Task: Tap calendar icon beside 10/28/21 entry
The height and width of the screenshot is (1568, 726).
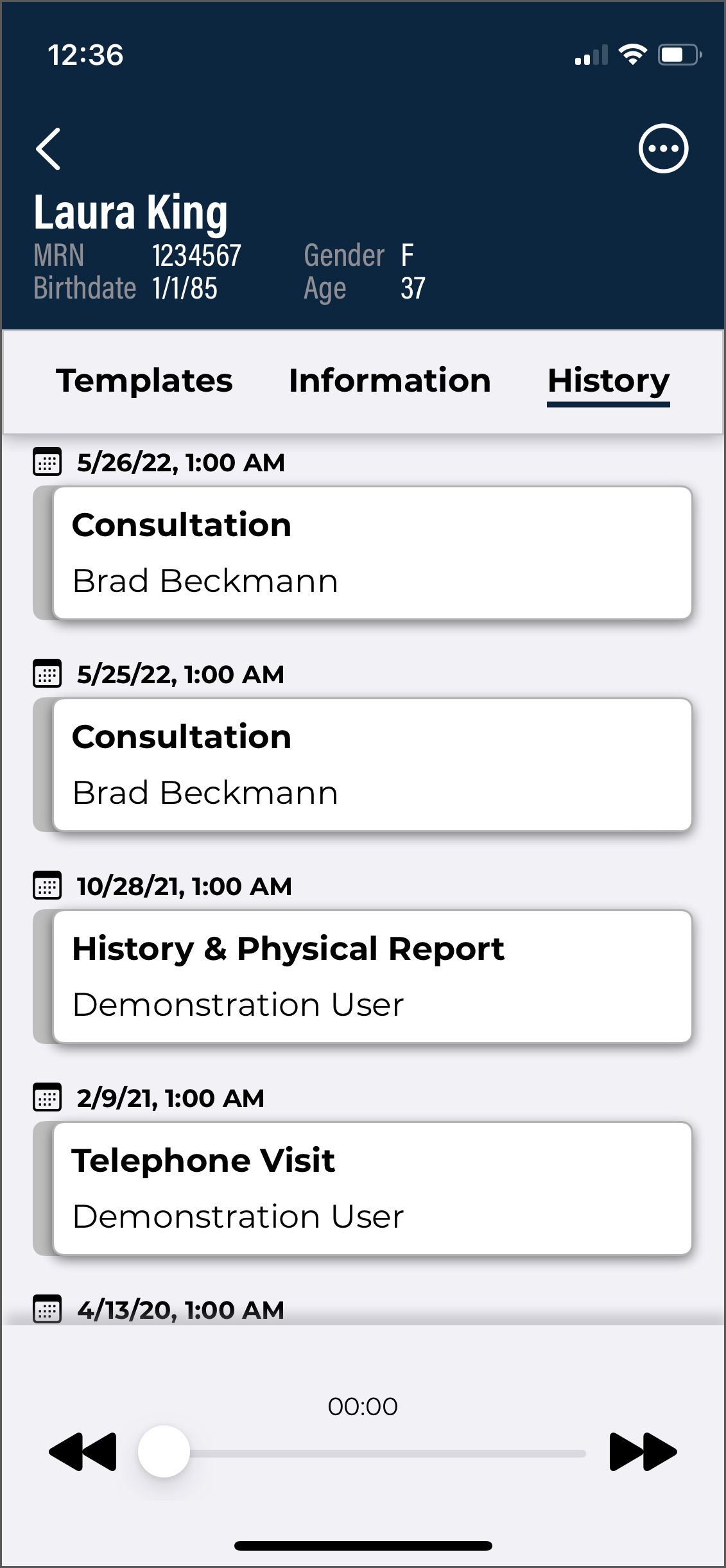Action: point(47,885)
